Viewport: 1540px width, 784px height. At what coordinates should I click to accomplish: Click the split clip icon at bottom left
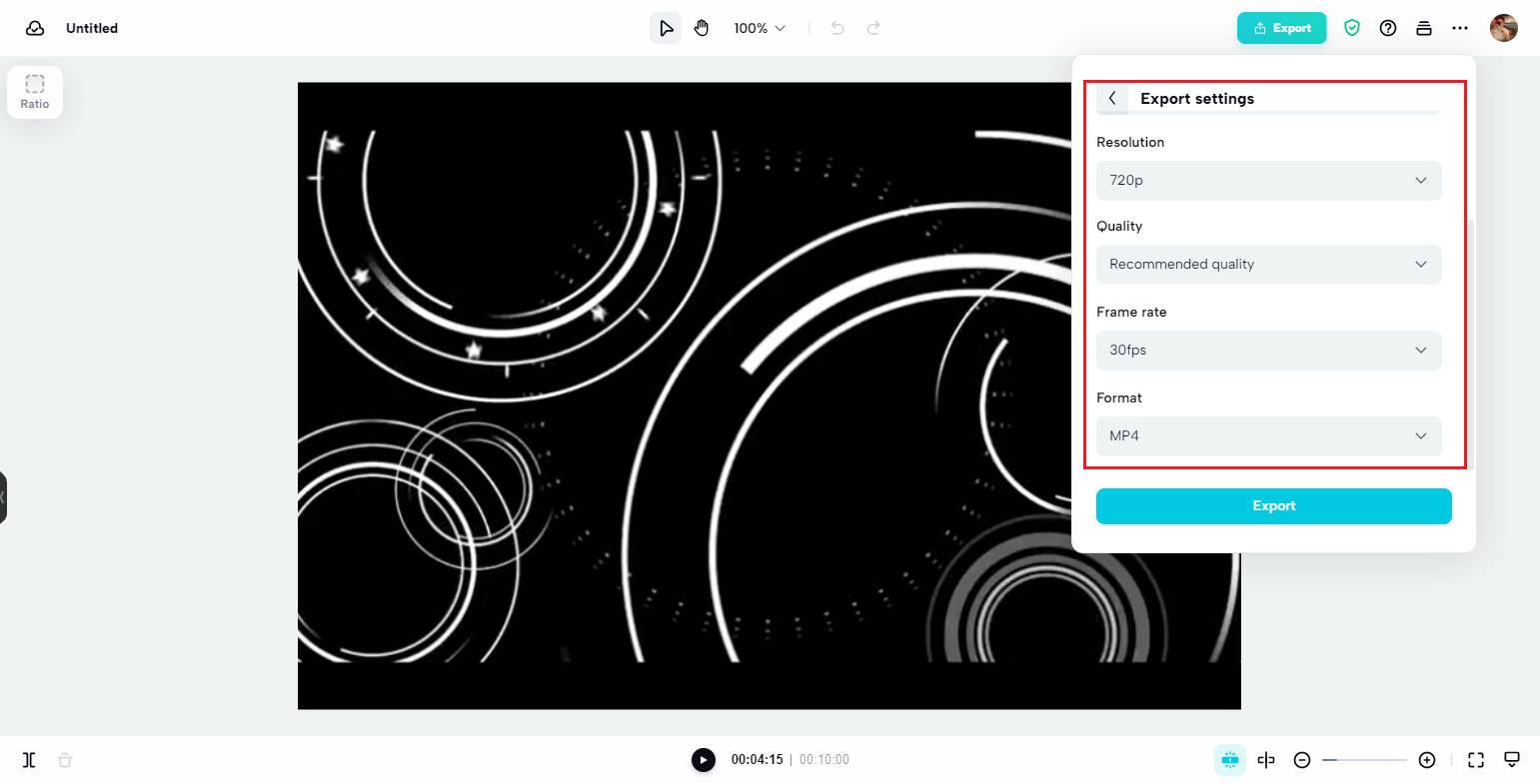29,760
